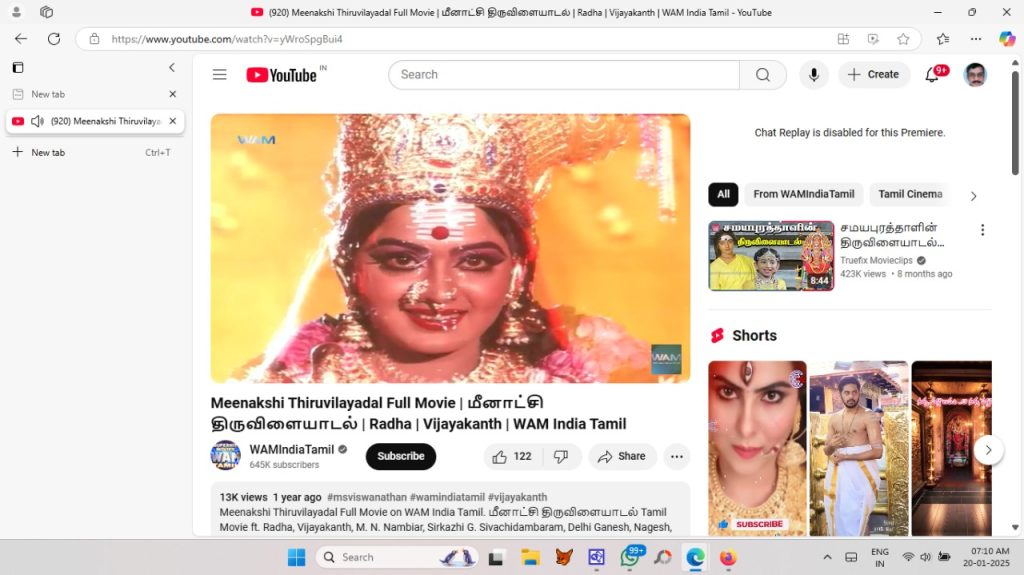
Task: Open the media/app icon in address bar
Action: [x=872, y=39]
